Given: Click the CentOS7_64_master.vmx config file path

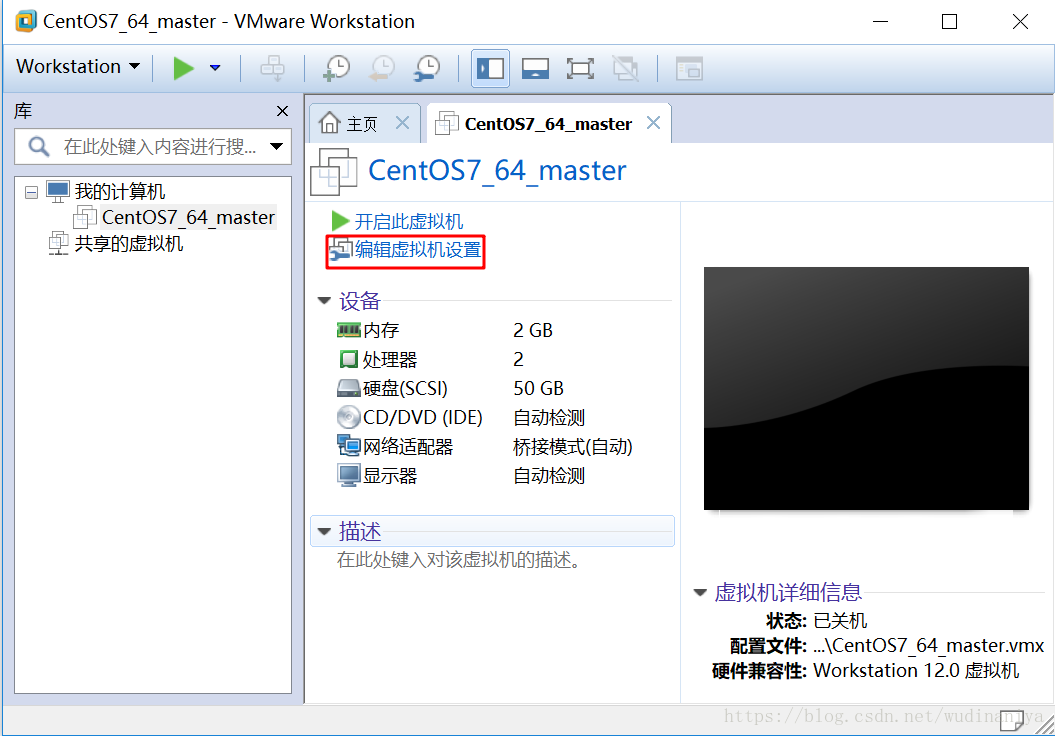Looking at the screenshot, I should pos(929,646).
